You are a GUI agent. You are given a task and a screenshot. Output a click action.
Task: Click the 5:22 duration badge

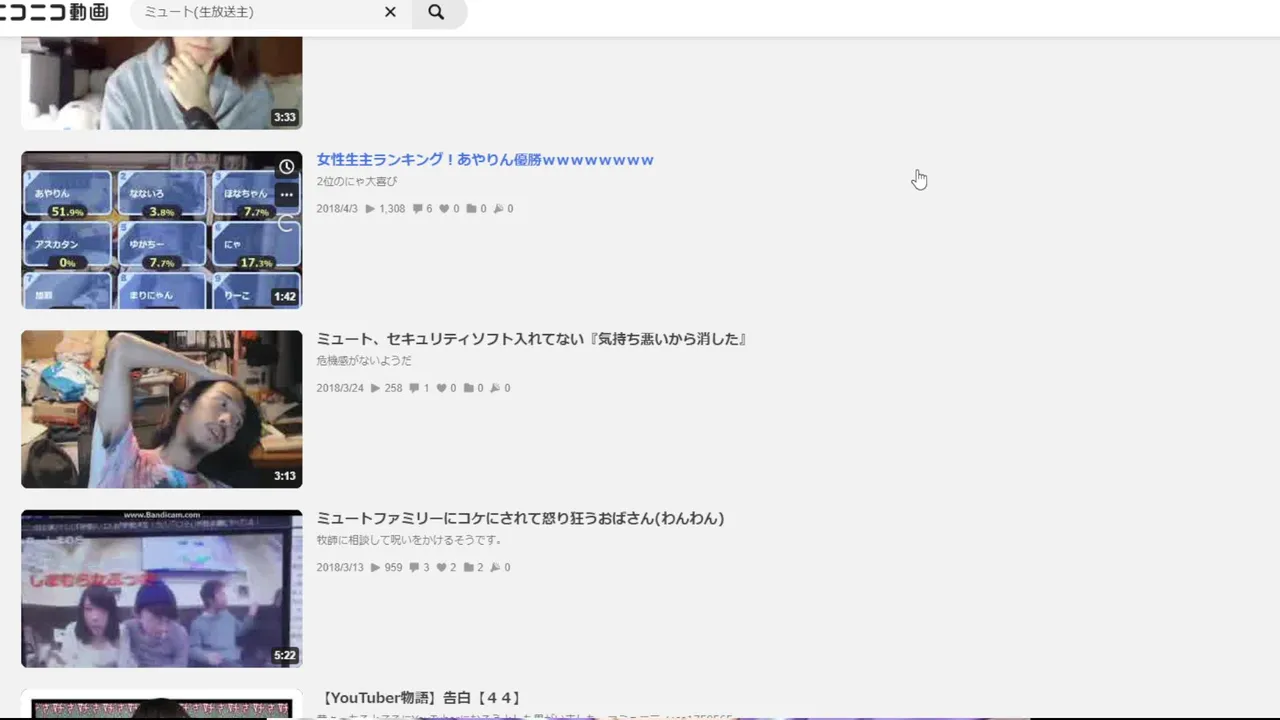[x=285, y=656]
